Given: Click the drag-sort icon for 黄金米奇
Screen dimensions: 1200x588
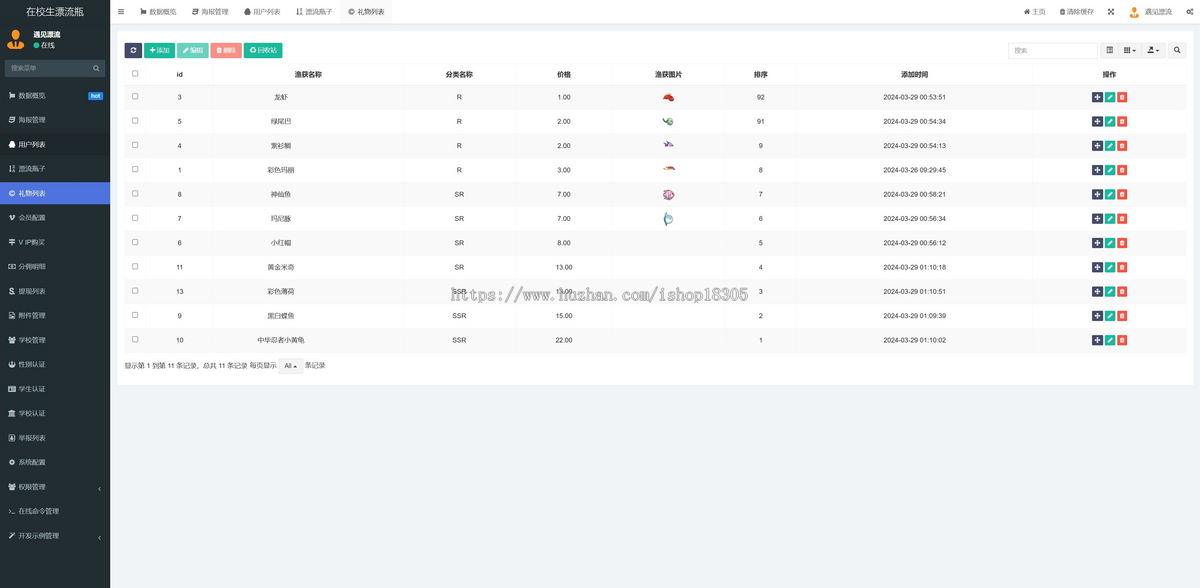Looking at the screenshot, I should point(1097,267).
